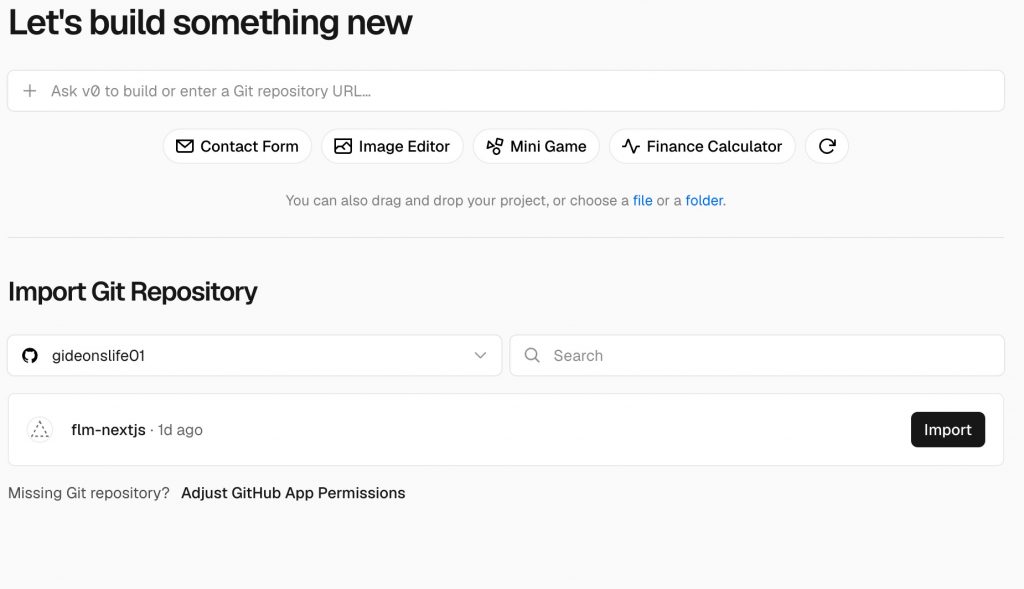Click the GitHub logo in account selector
The image size is (1024, 589).
(x=30, y=356)
